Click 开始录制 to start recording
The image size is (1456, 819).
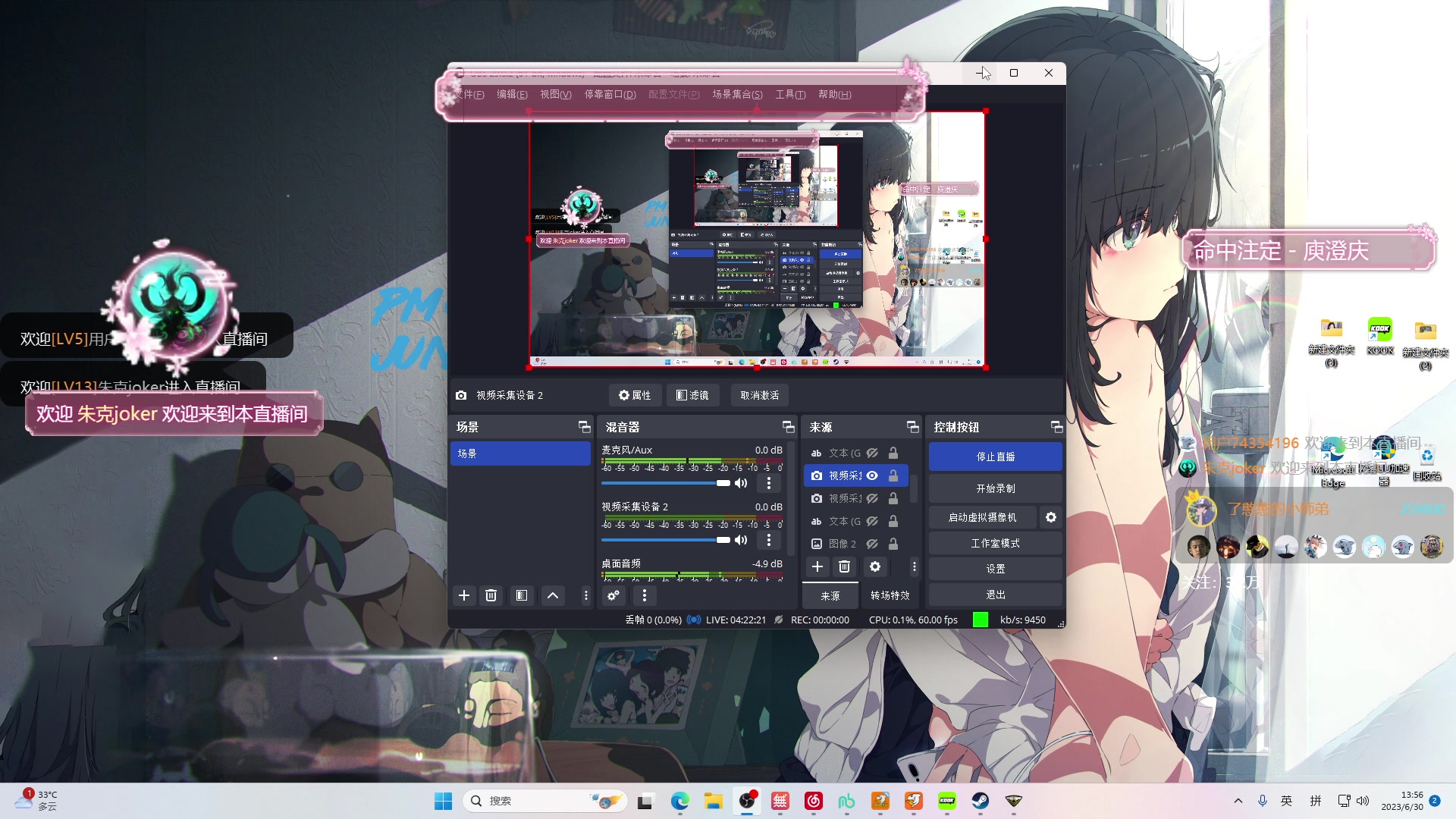995,488
